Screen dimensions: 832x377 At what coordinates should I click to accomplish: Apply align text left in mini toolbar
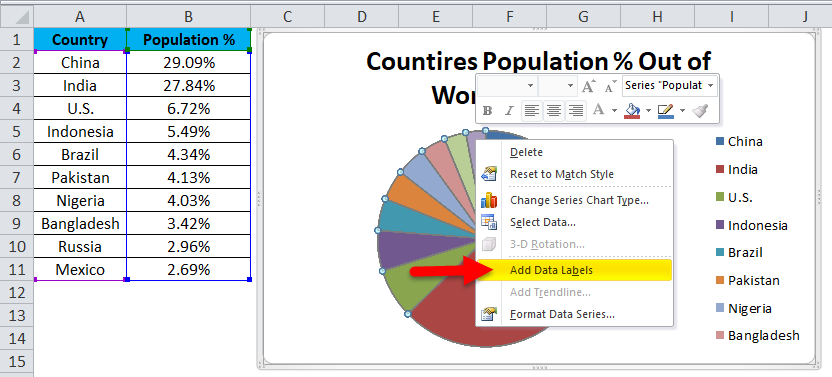[532, 110]
